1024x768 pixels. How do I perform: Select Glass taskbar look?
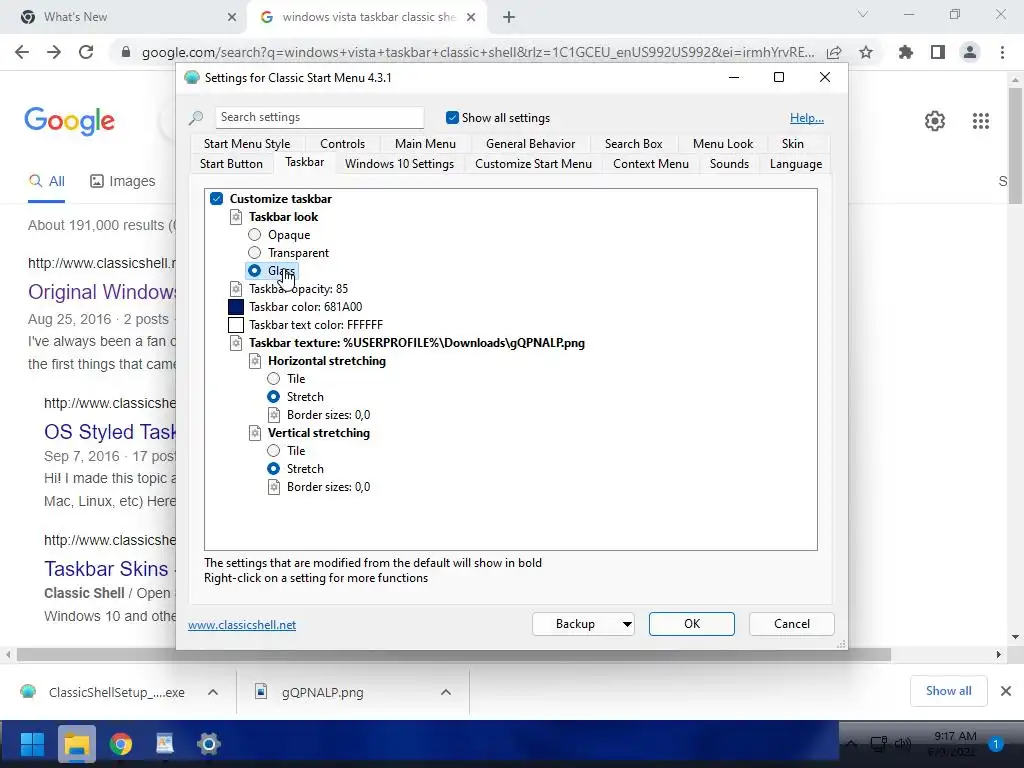point(255,271)
